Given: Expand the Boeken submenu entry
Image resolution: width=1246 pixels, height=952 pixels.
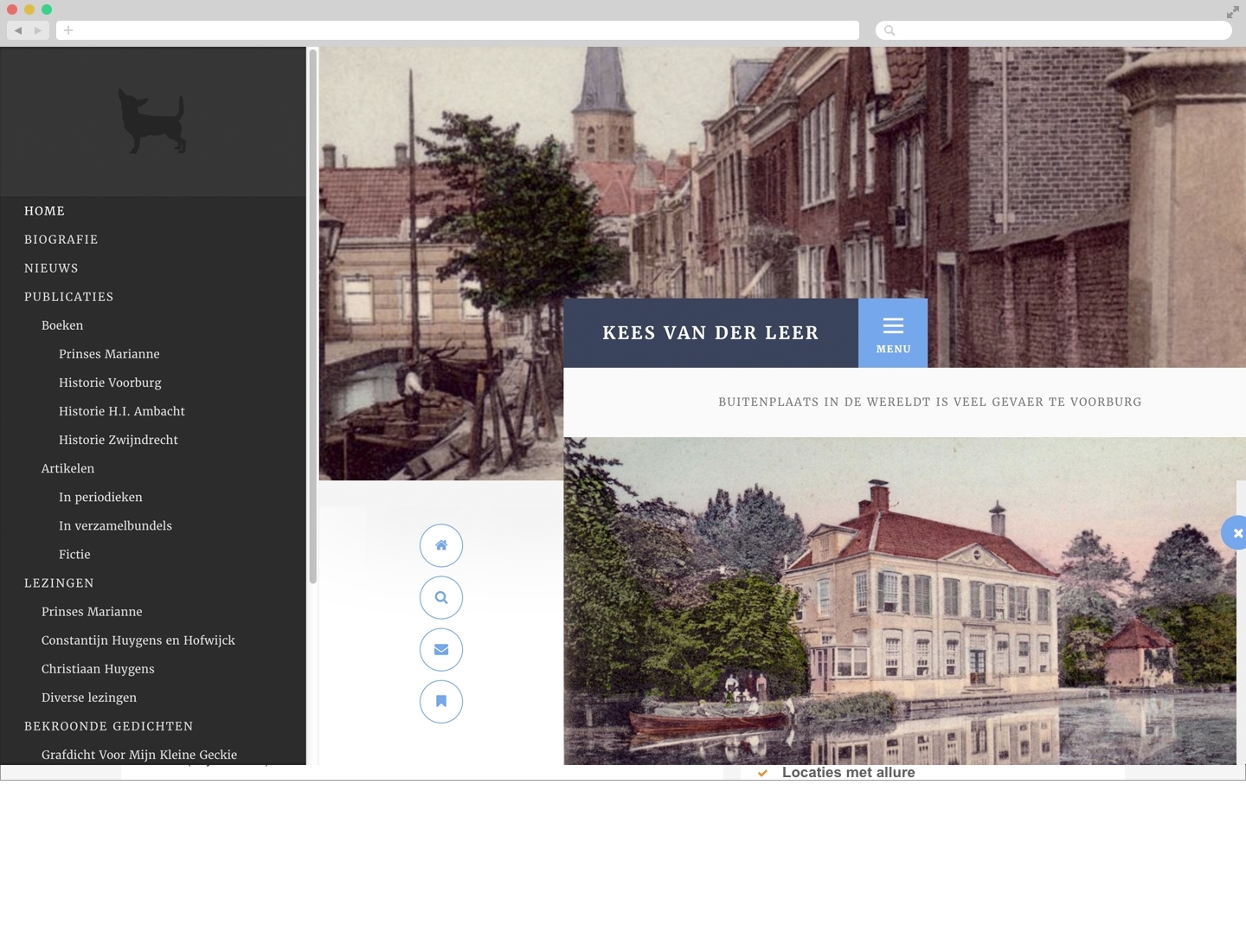Looking at the screenshot, I should (62, 325).
